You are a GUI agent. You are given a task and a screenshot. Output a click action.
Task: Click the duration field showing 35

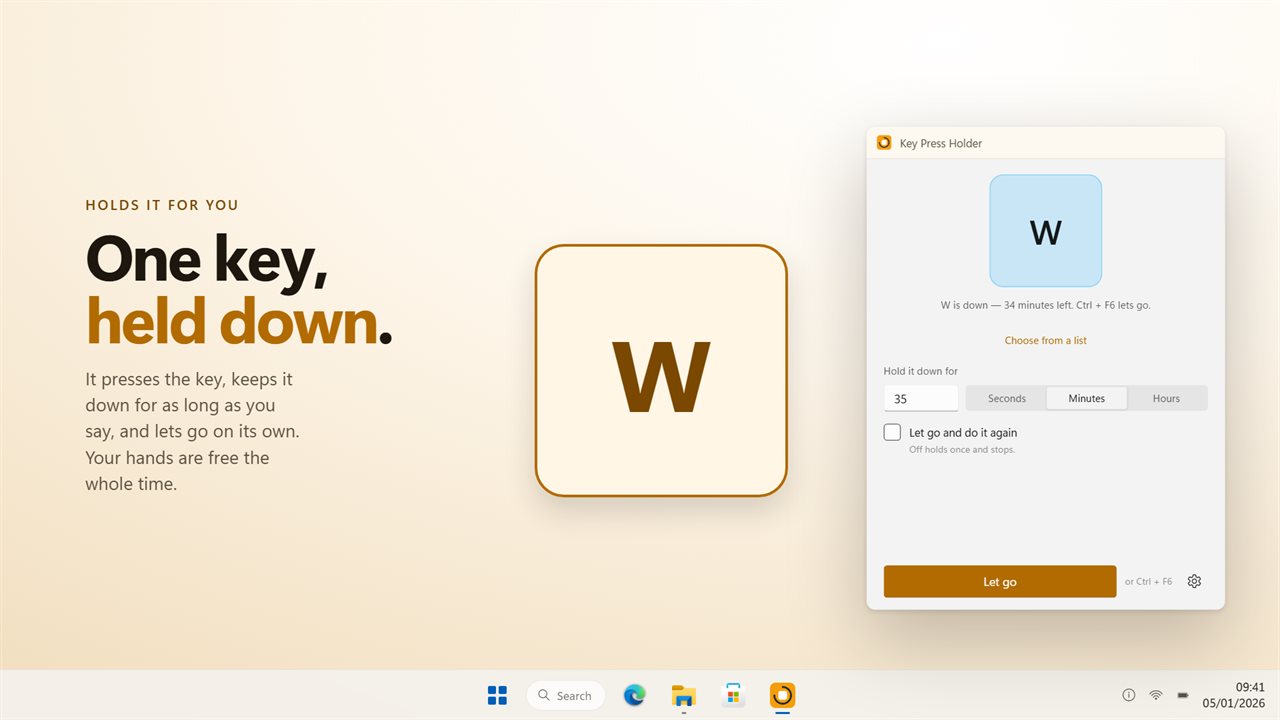click(x=921, y=398)
